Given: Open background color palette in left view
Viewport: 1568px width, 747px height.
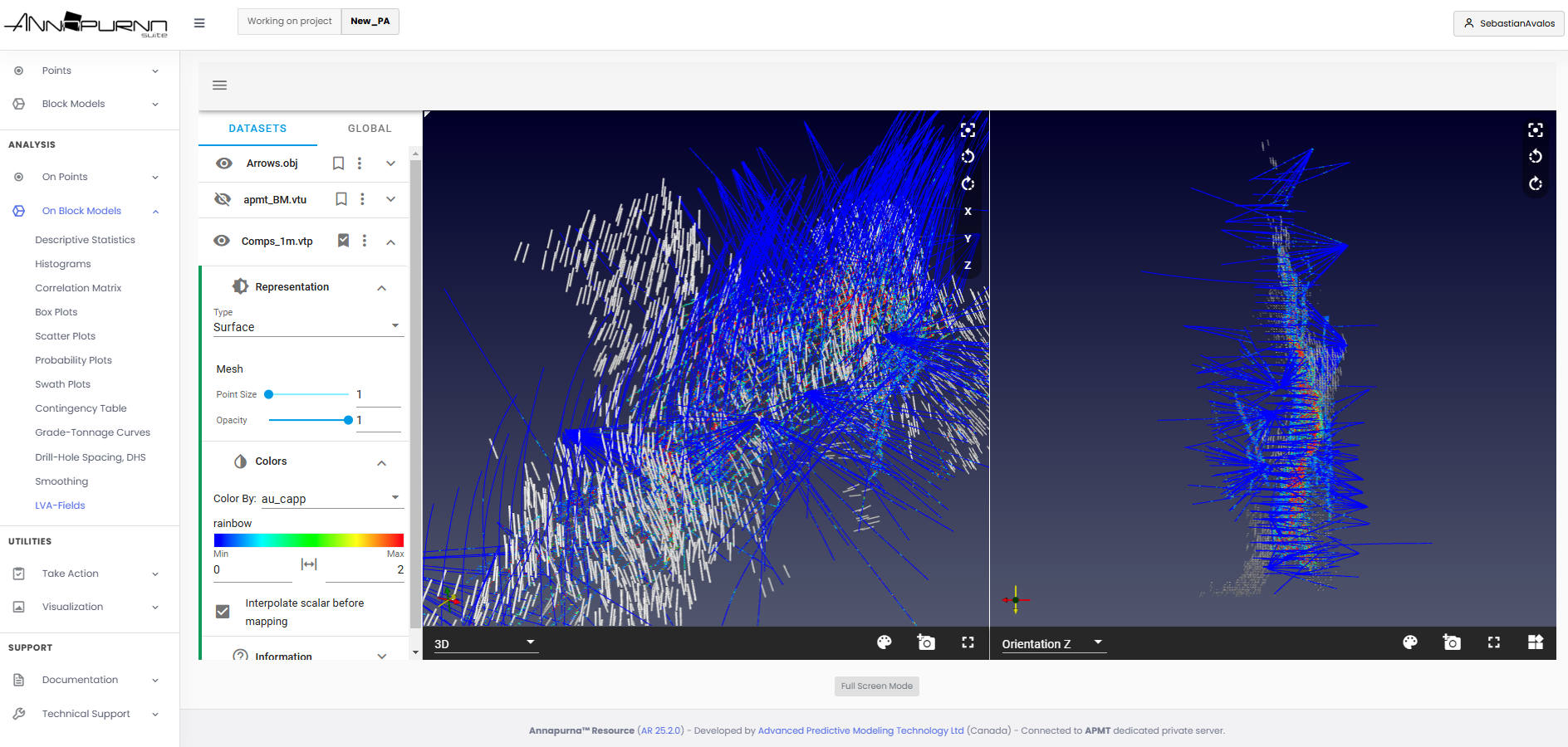Looking at the screenshot, I should click(884, 642).
